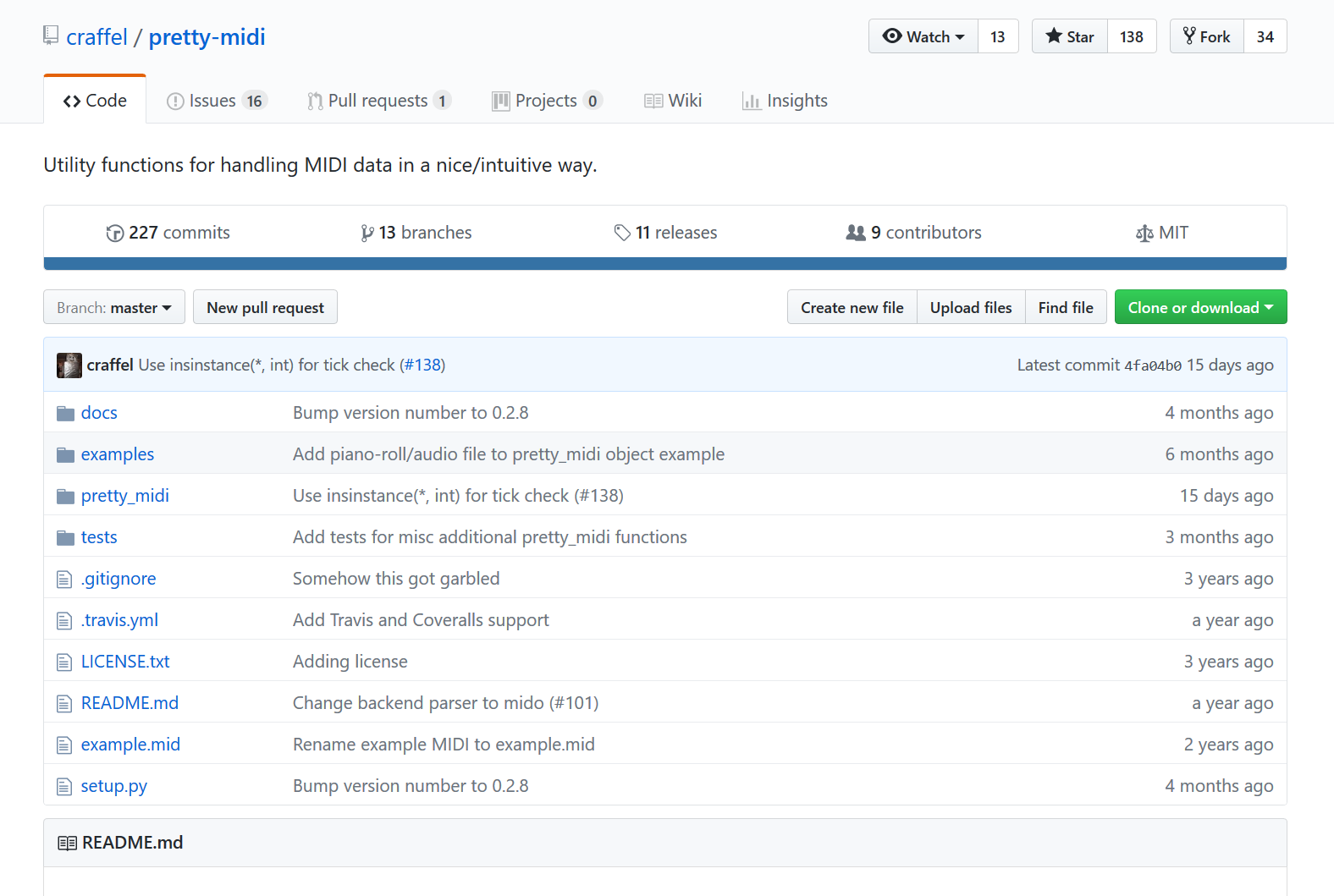The width and height of the screenshot is (1334, 896).
Task: Click the README.md file icon in file list
Action: click(64, 703)
